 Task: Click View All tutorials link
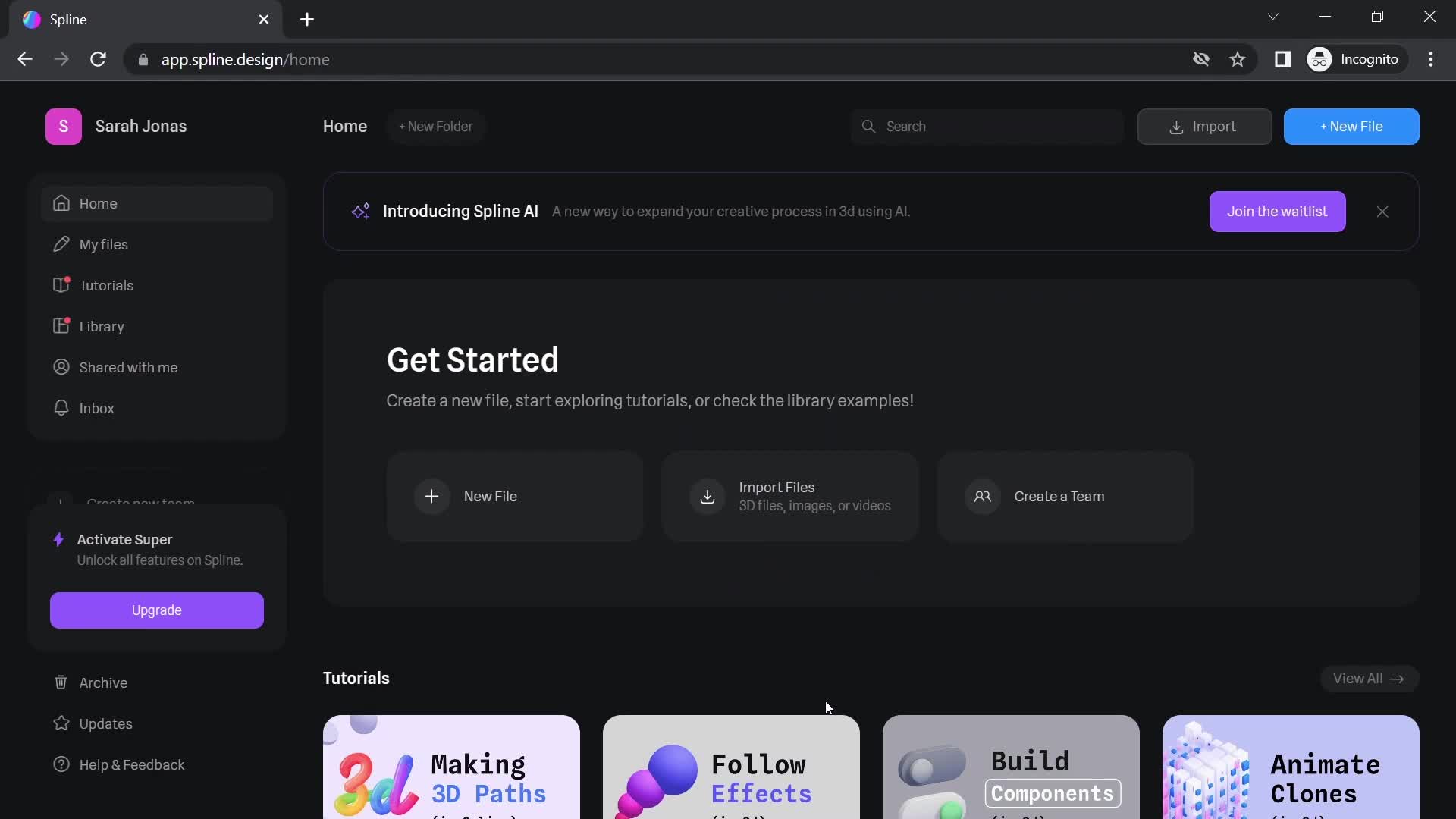[x=1369, y=679]
